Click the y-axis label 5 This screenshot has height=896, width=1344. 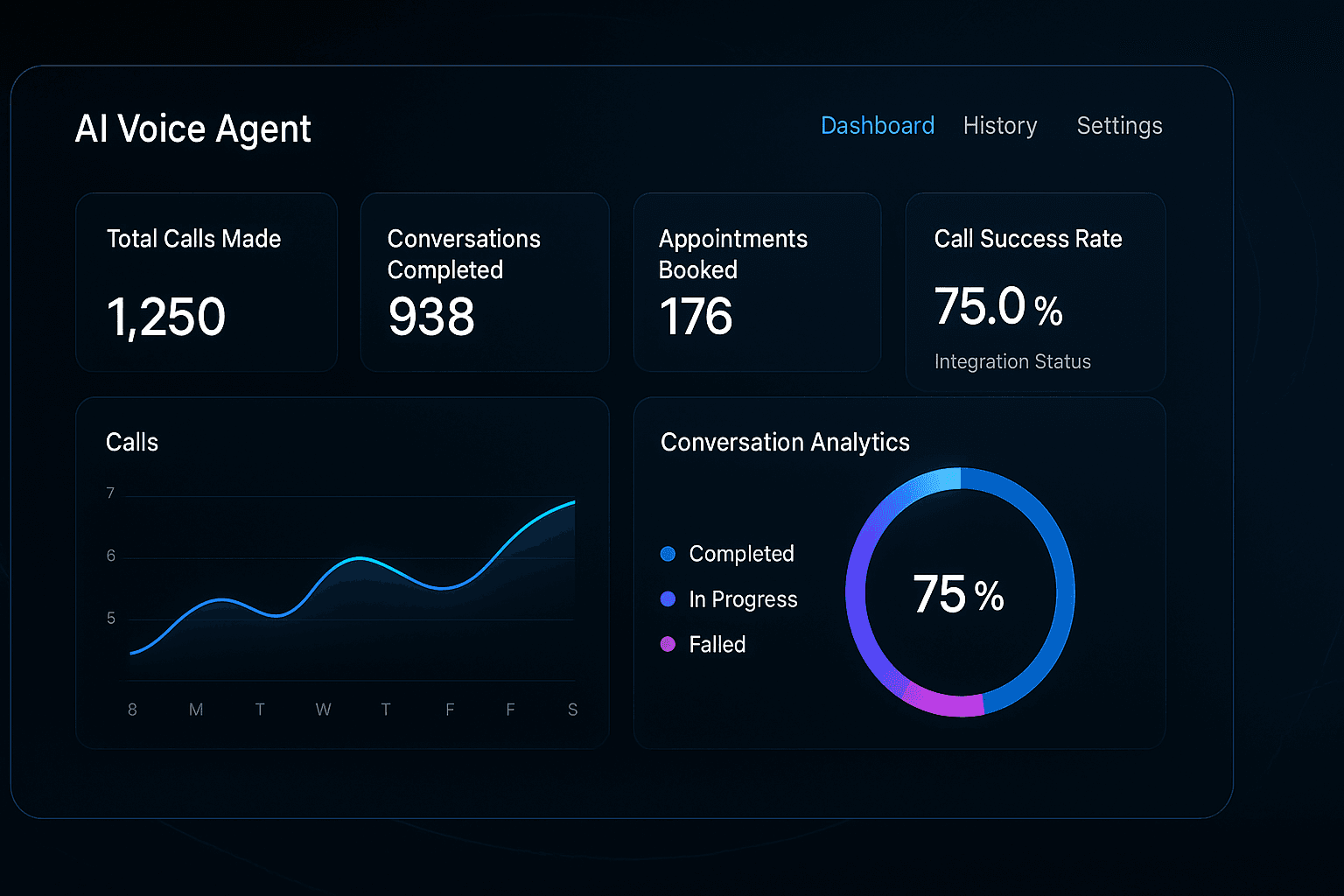[110, 619]
